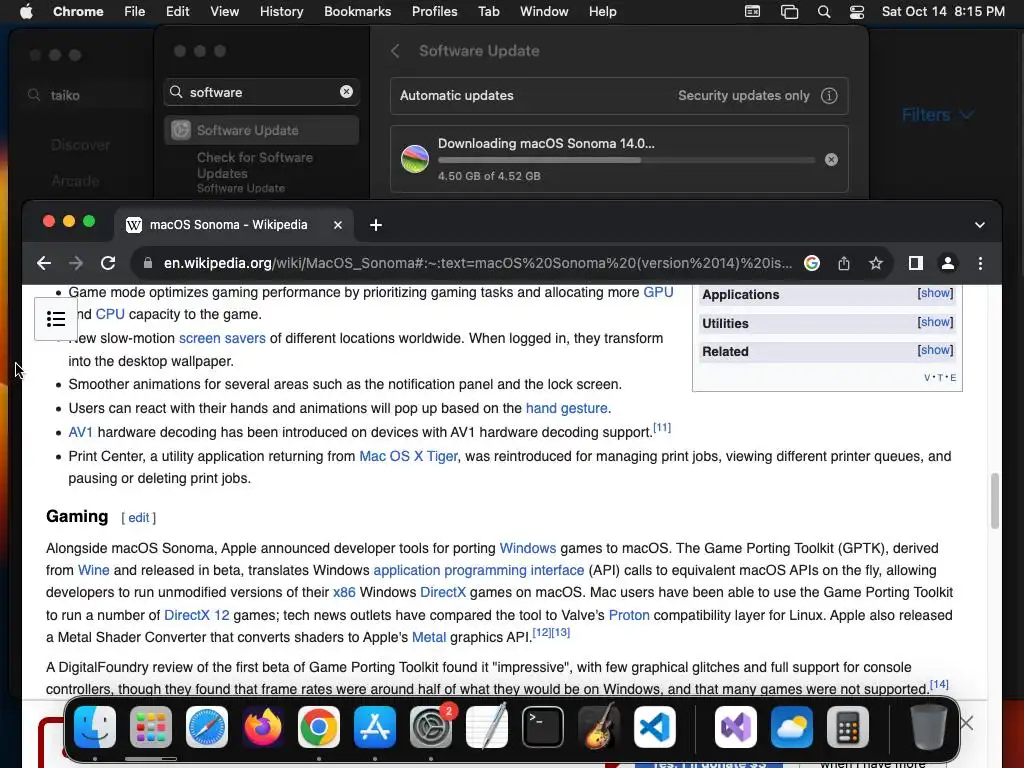Viewport: 1024px width, 768px height.
Task: Launch GarageBand from the Dock
Action: 599,727
